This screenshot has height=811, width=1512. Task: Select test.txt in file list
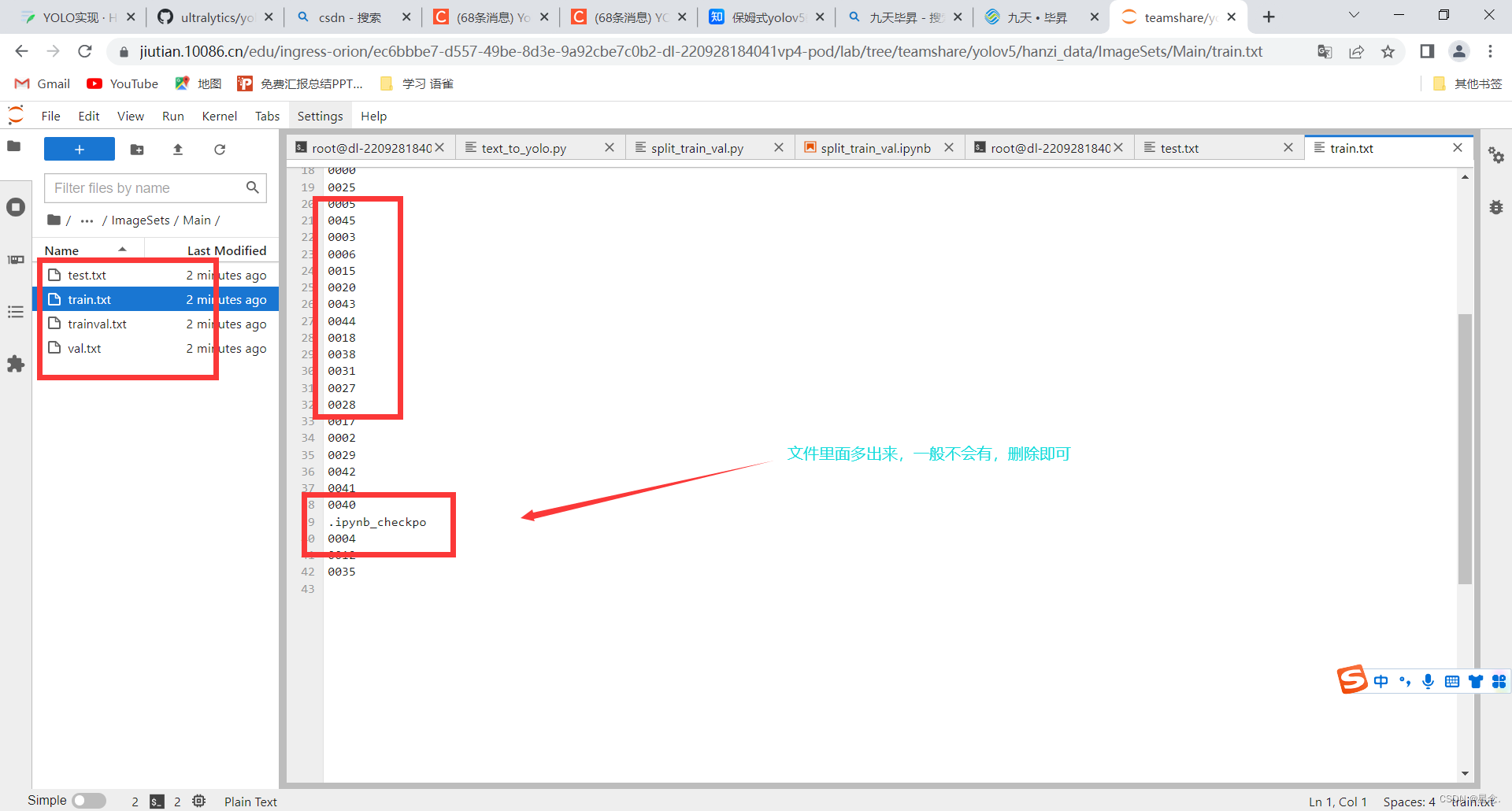click(x=156, y=275)
